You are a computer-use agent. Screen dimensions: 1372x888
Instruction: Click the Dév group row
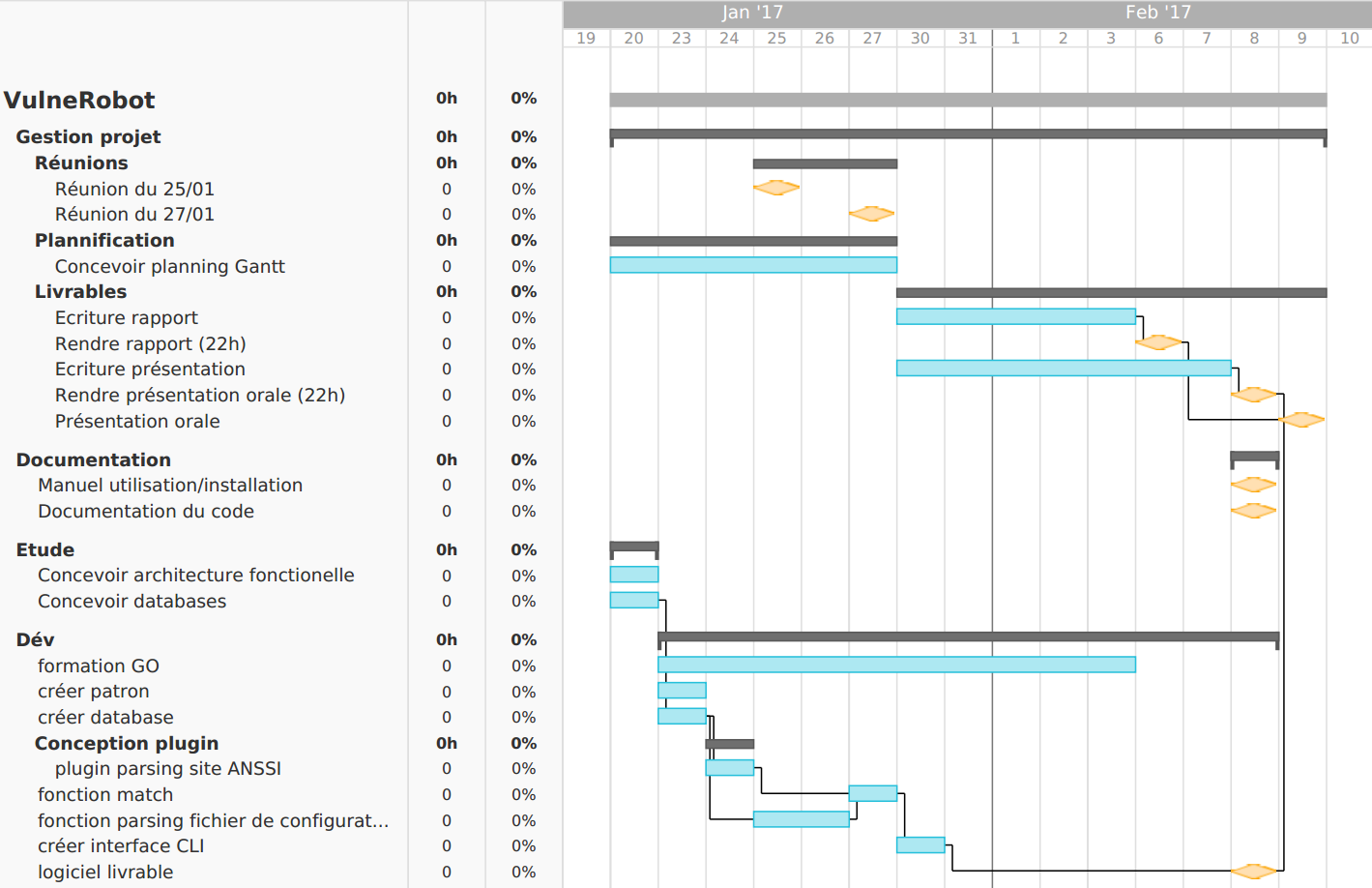(x=35, y=639)
